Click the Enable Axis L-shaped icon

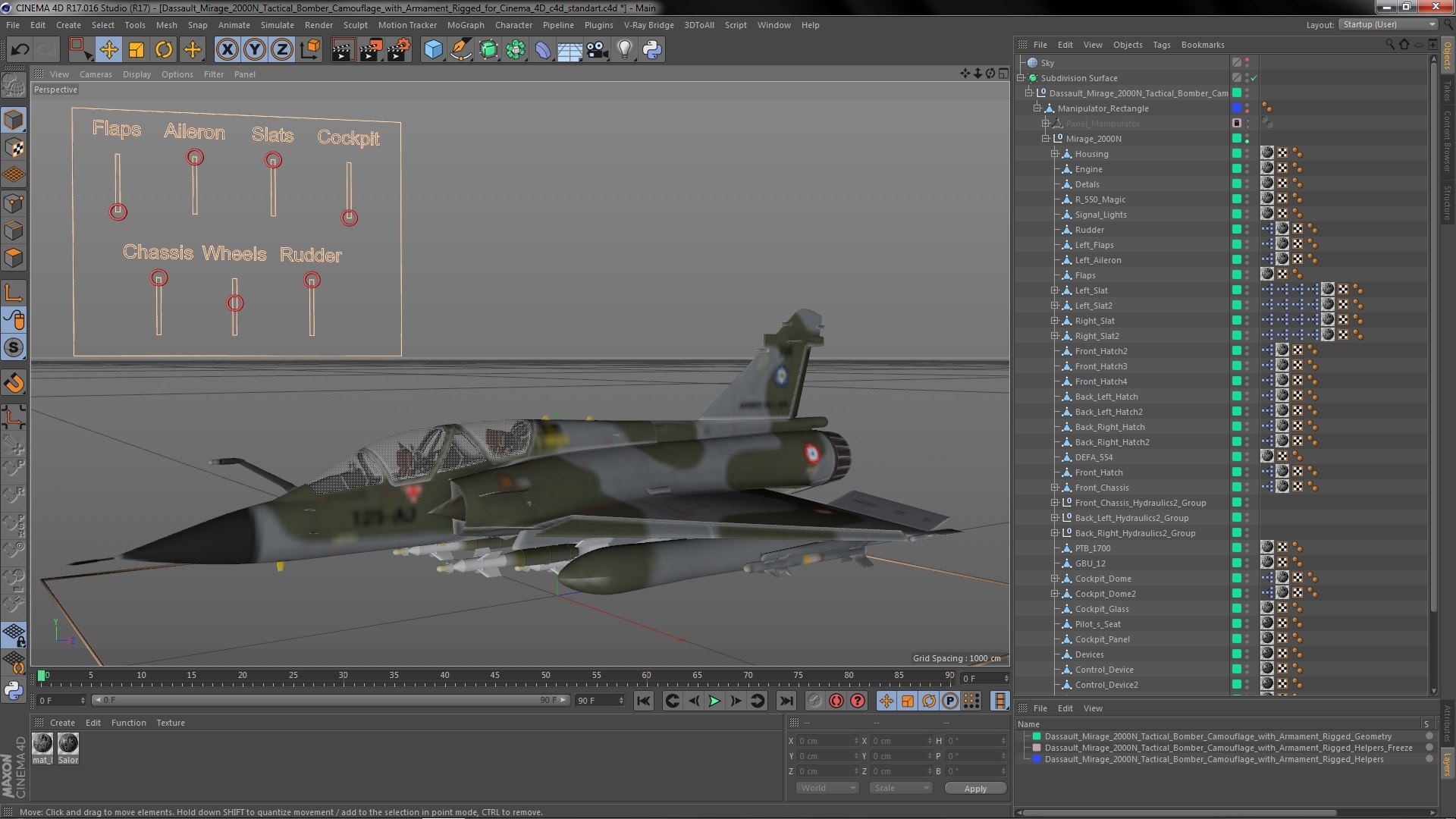click(14, 293)
